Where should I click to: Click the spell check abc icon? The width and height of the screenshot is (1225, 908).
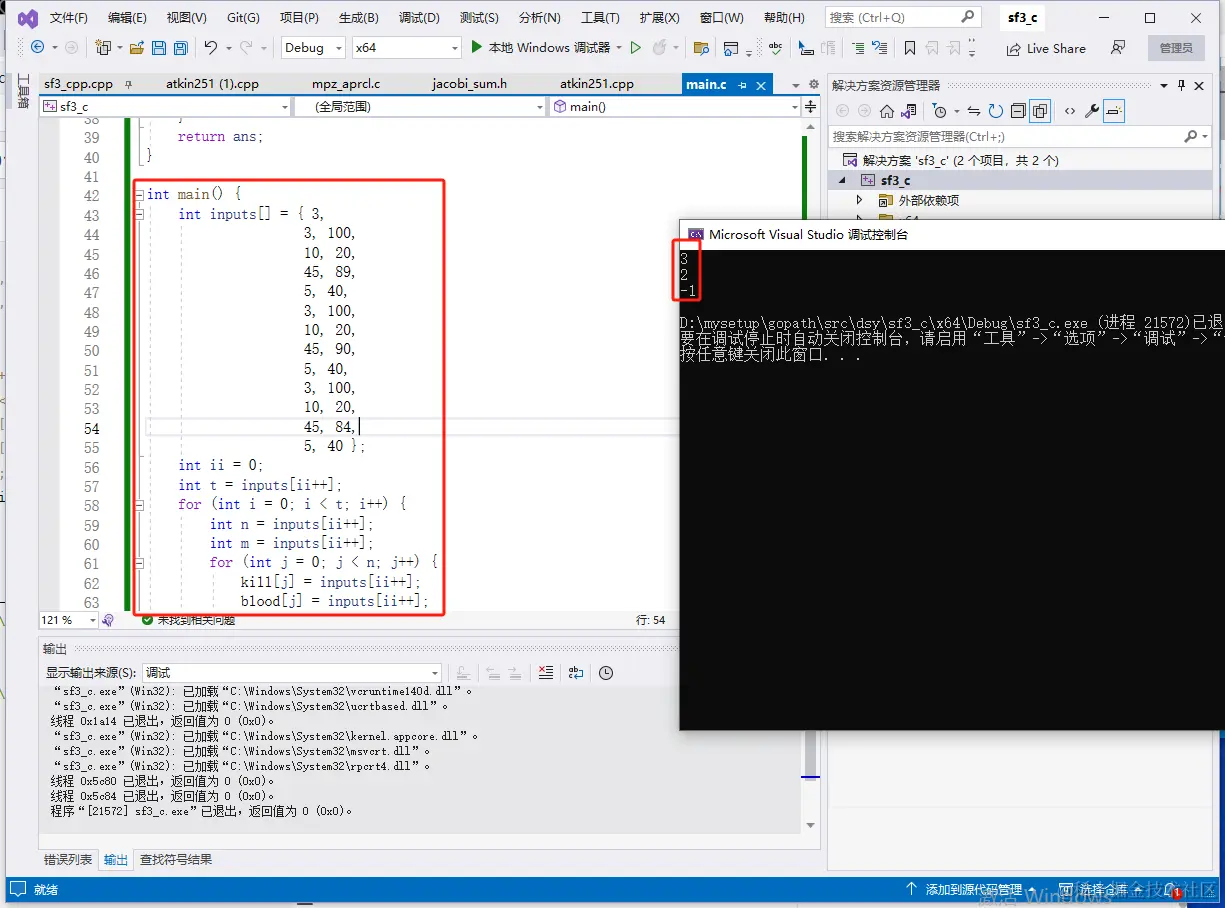775,47
